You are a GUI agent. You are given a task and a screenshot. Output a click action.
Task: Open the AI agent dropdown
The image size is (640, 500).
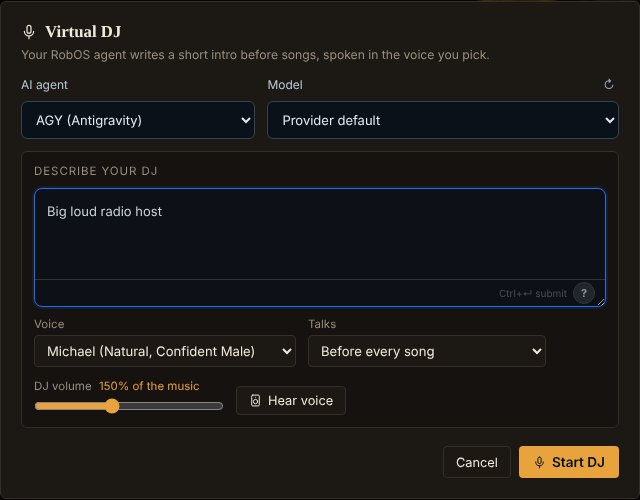[x=138, y=120]
